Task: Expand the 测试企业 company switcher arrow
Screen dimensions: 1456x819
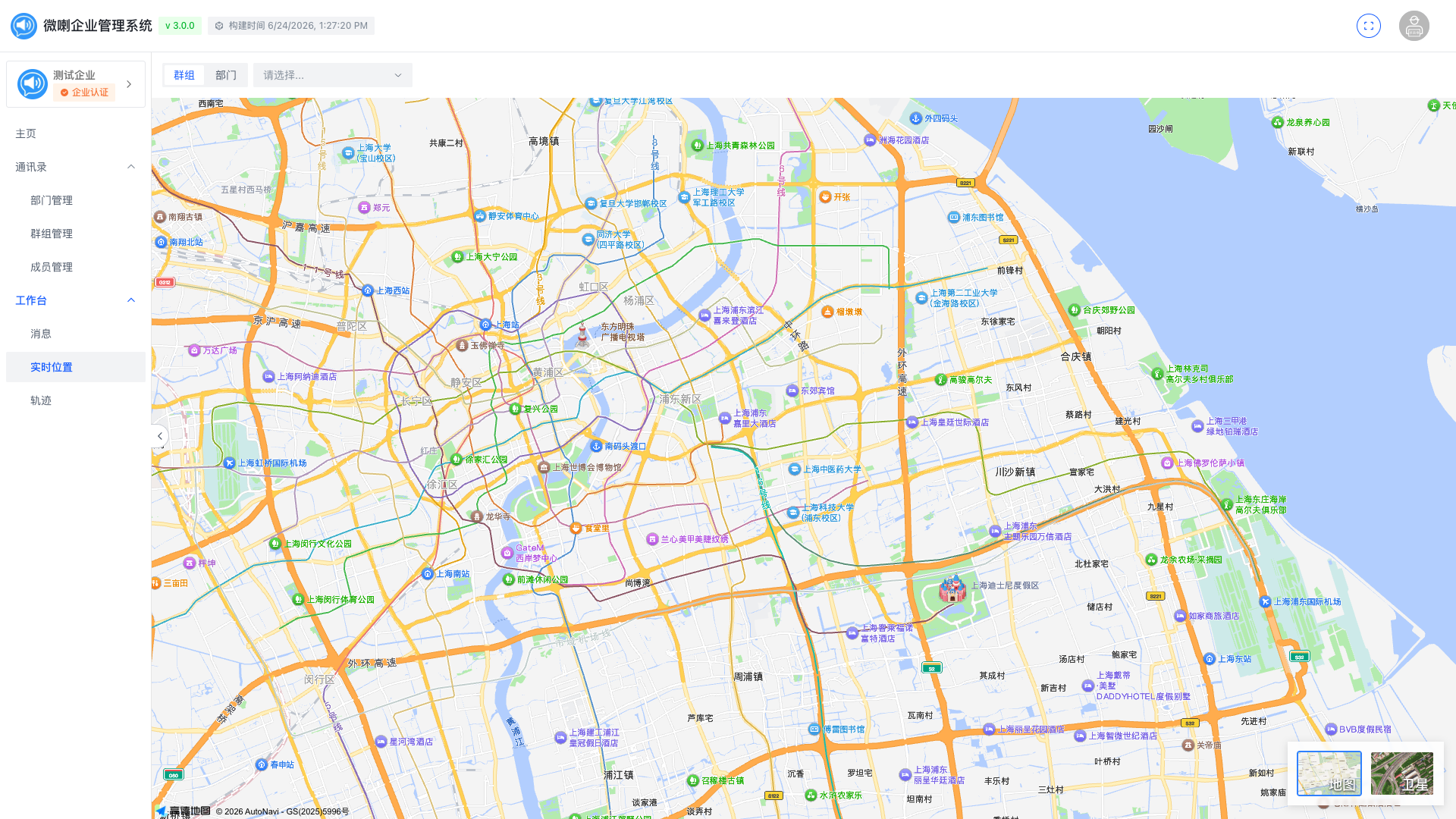Action: [x=129, y=84]
